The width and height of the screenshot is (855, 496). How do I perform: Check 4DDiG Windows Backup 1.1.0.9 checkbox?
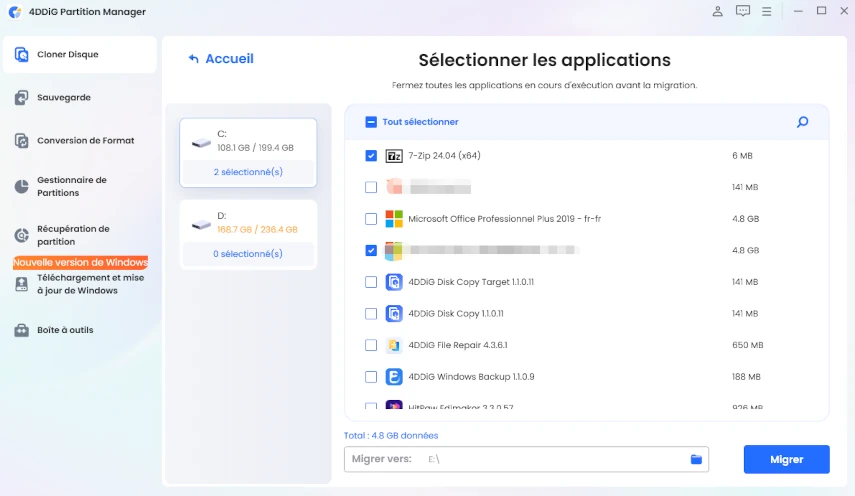pyautogui.click(x=371, y=377)
